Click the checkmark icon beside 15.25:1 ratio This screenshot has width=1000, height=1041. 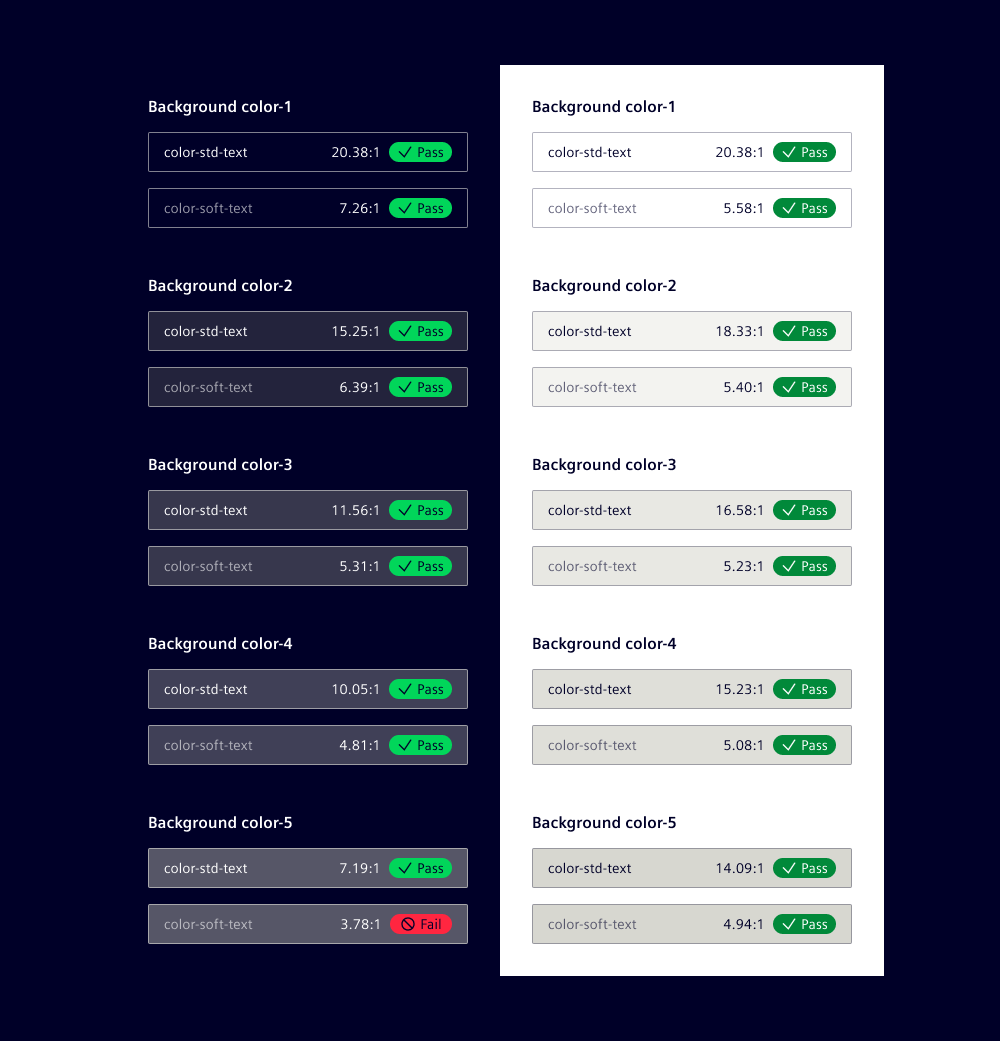404,331
